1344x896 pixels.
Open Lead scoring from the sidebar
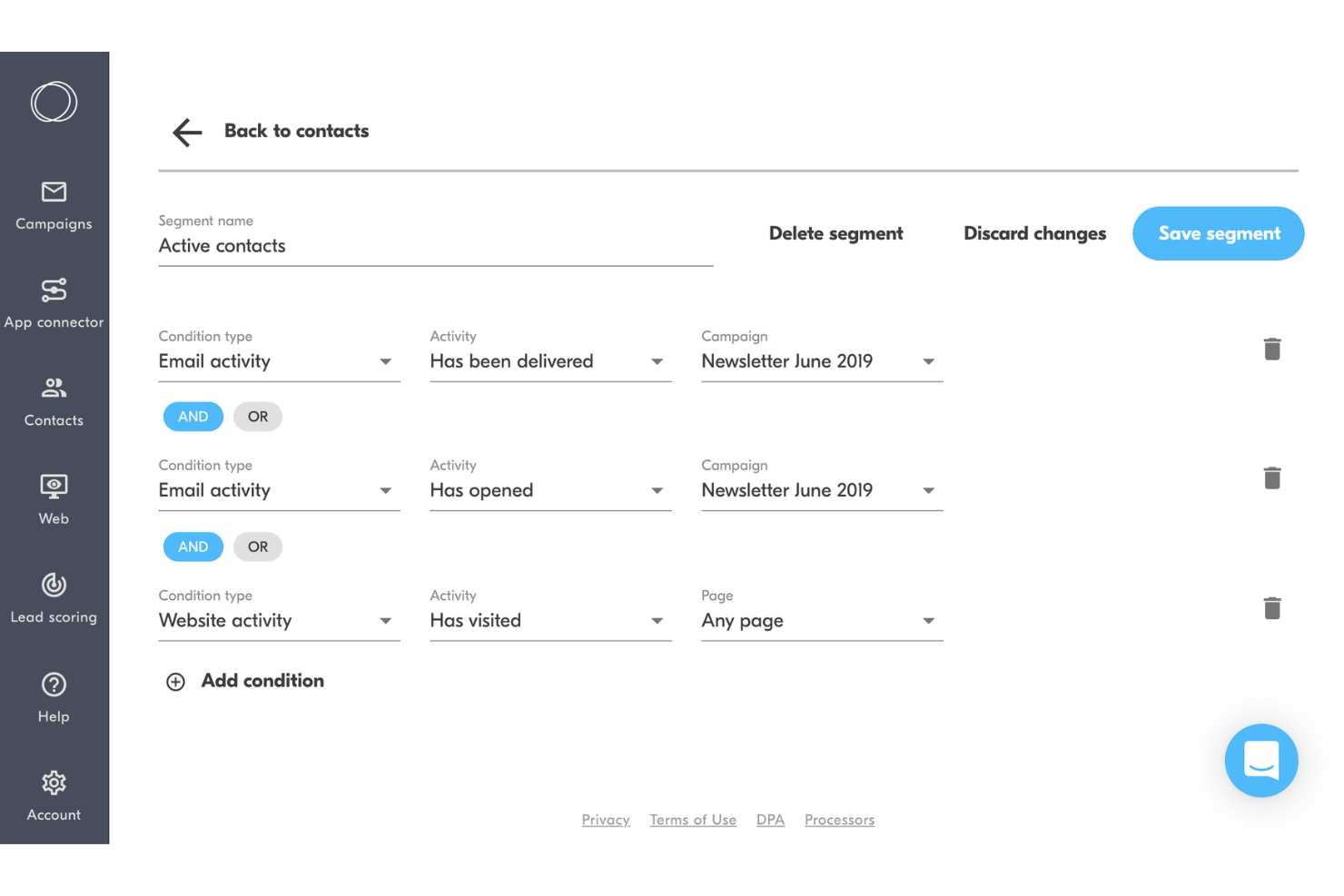(54, 599)
